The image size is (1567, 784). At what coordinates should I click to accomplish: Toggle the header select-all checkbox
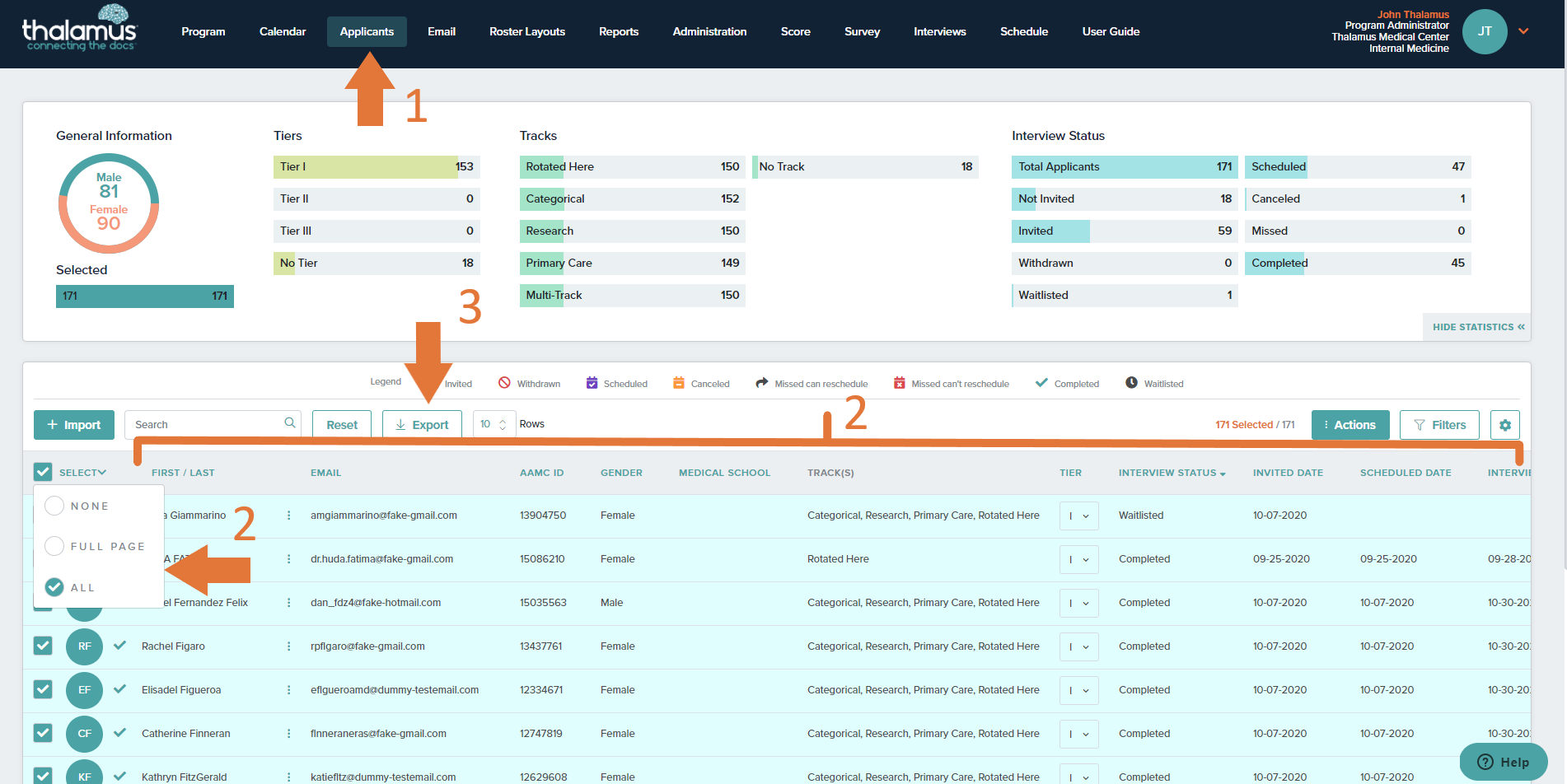pos(43,472)
